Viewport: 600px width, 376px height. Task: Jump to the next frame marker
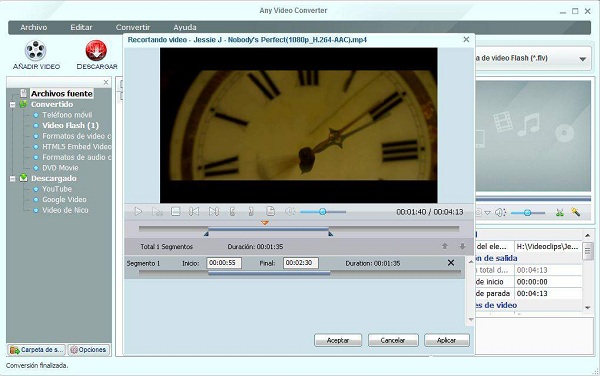click(x=214, y=212)
